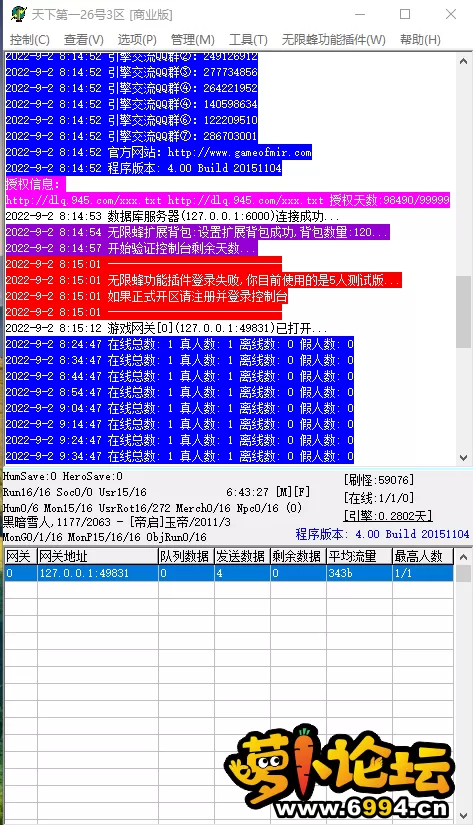473x825 pixels.
Task: Click the 在线:1/1/0 status text
Action: click(x=379, y=498)
